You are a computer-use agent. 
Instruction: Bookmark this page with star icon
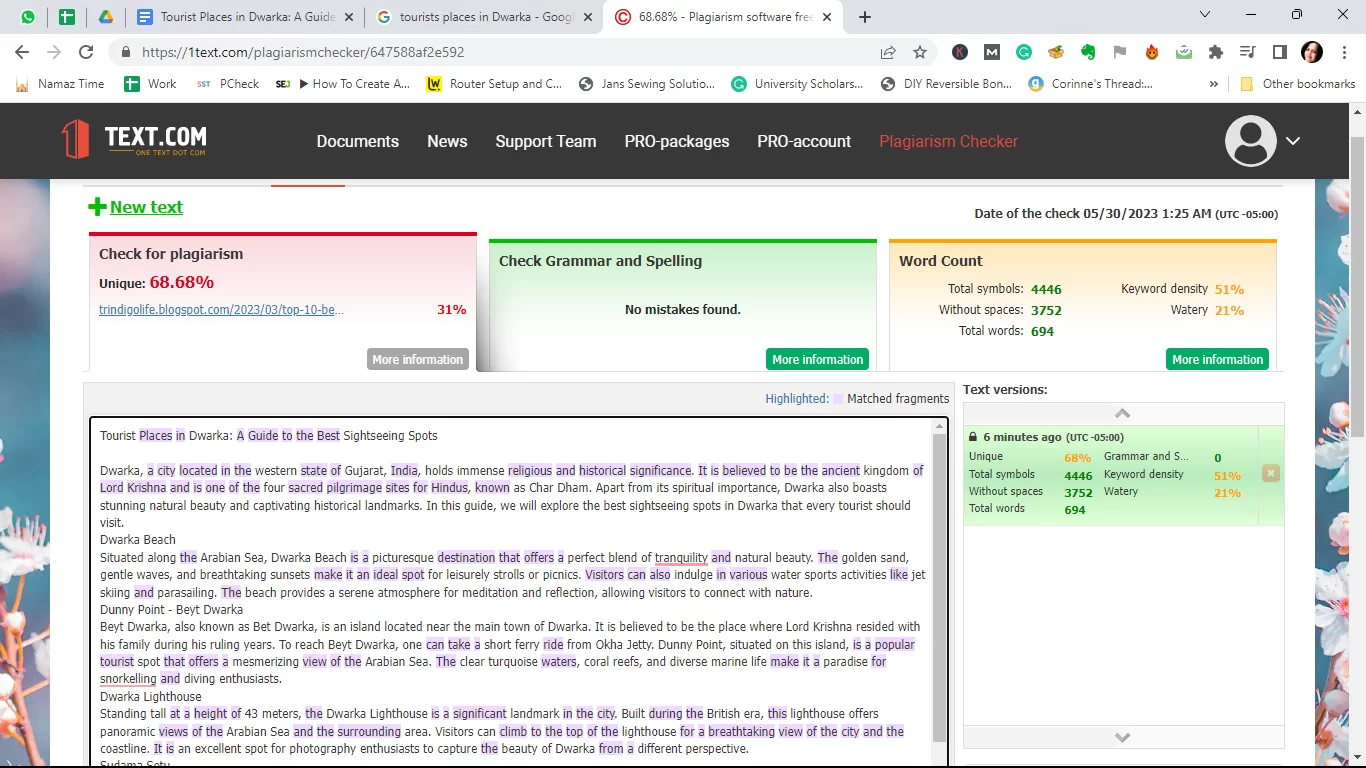point(920,52)
